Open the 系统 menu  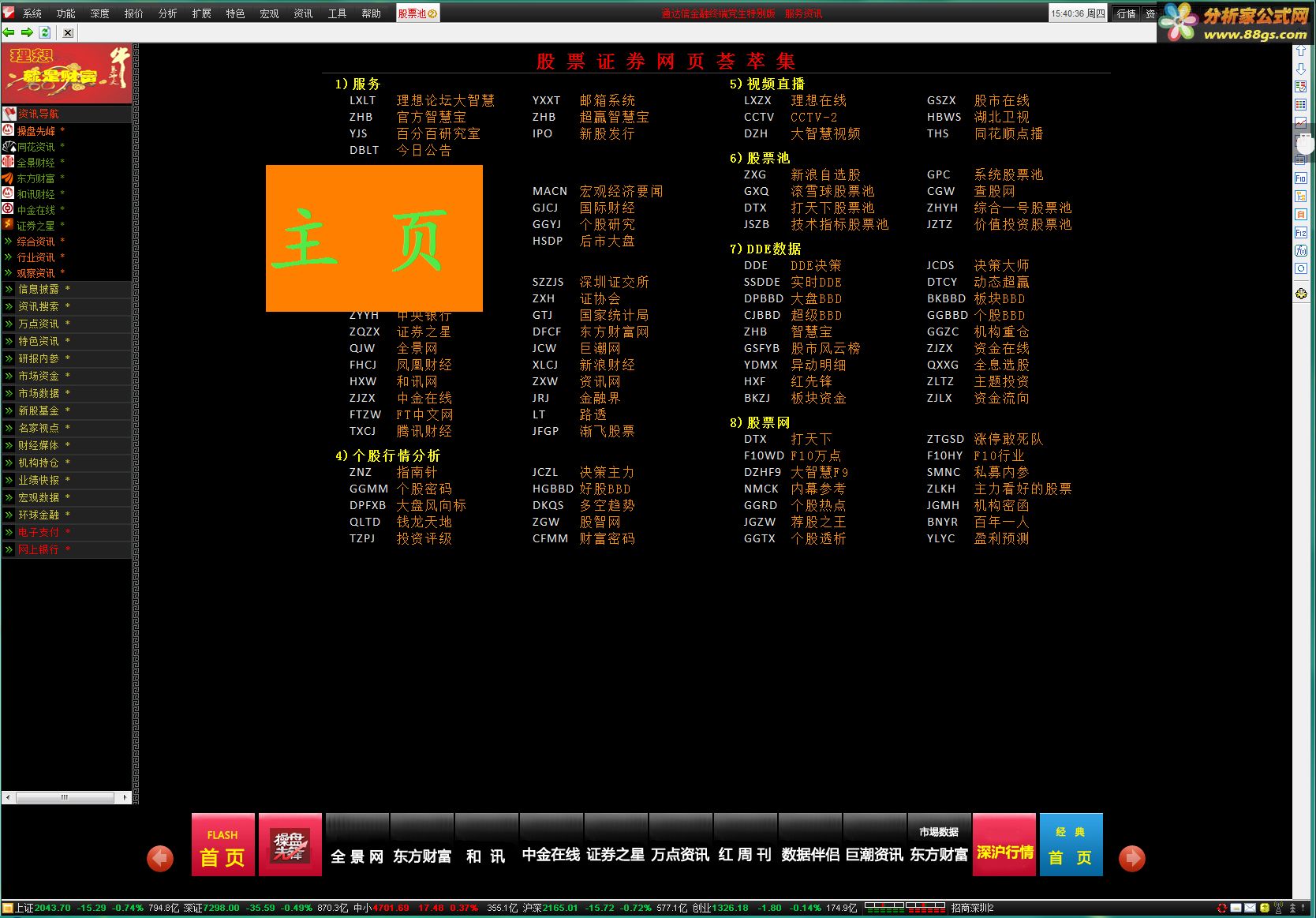coord(32,13)
